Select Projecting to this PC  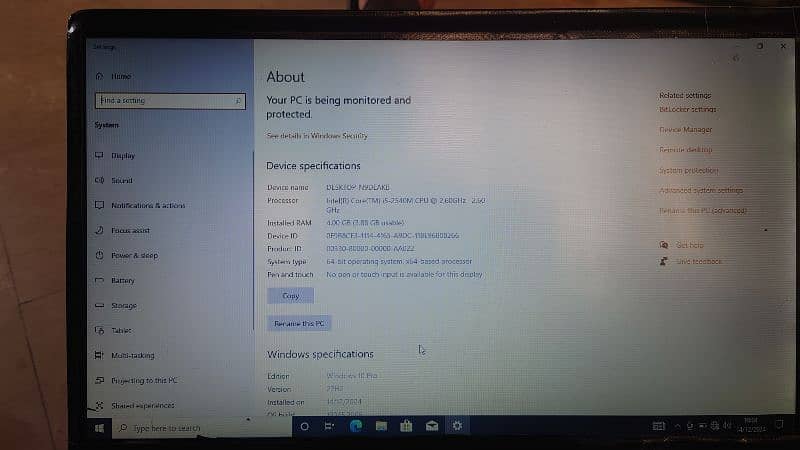coord(144,381)
